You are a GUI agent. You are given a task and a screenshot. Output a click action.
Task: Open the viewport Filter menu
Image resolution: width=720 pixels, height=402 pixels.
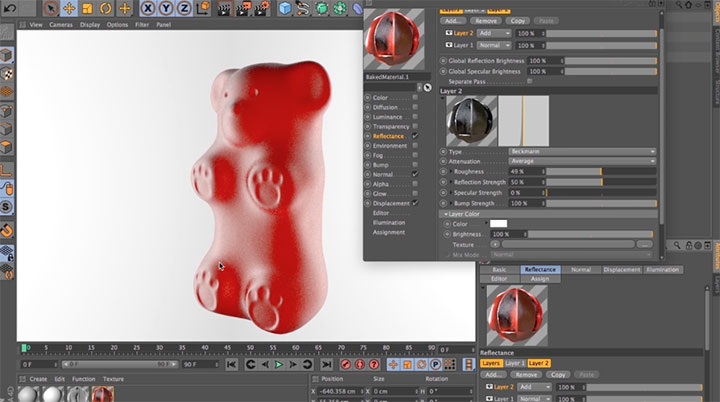[142, 25]
